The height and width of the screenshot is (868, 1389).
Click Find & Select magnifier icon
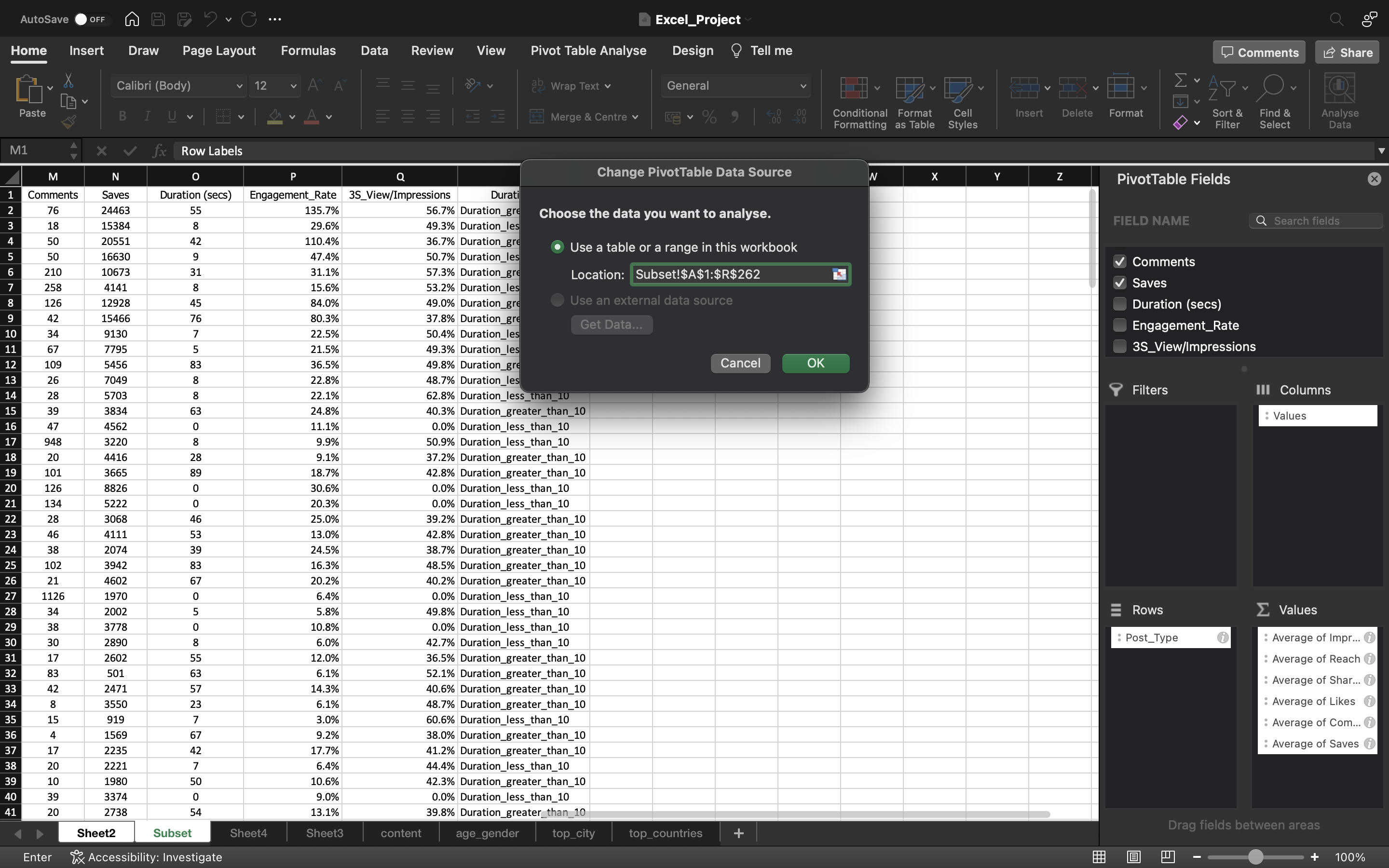pos(1269,88)
